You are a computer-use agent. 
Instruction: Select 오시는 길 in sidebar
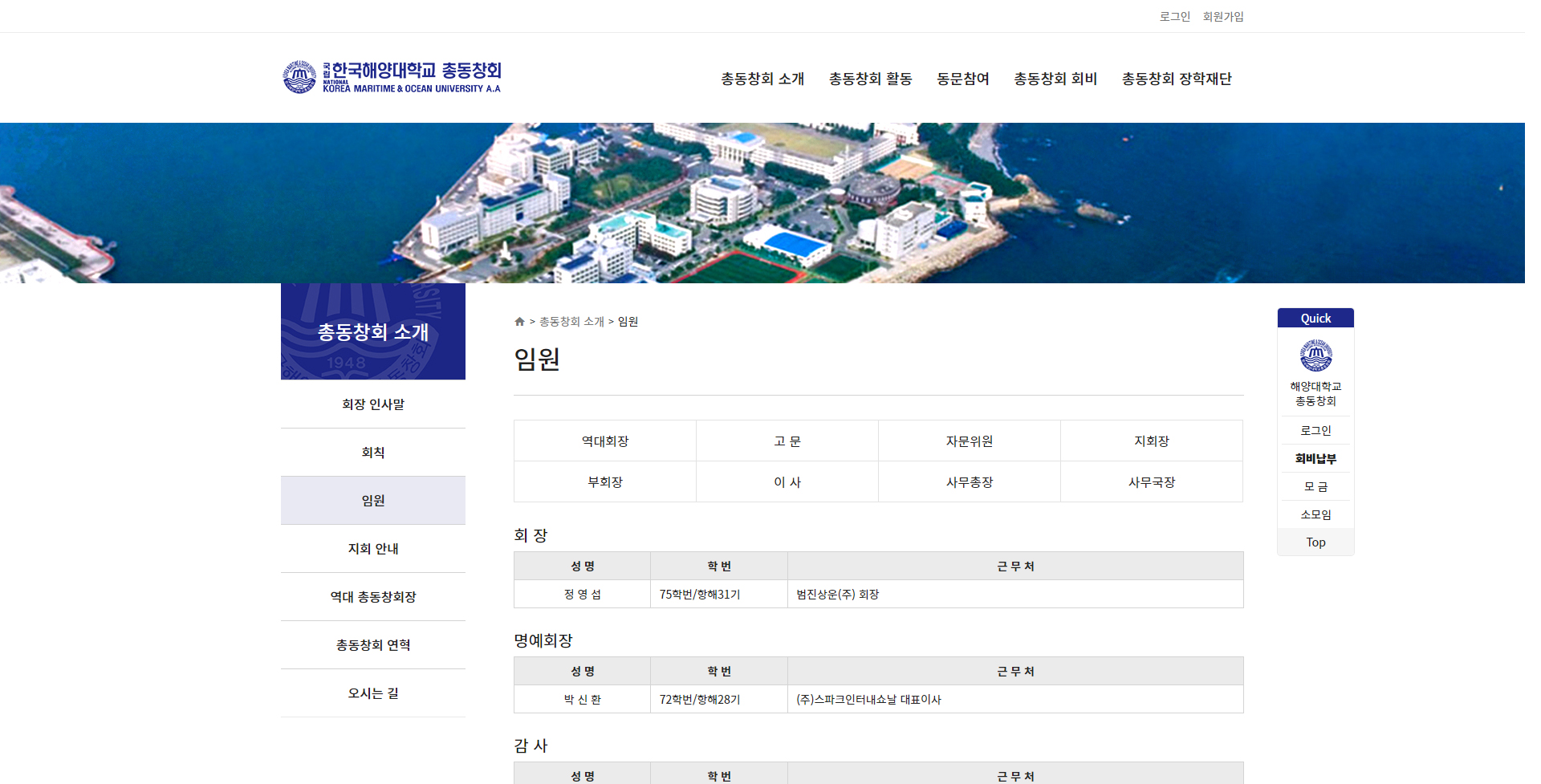pos(373,693)
